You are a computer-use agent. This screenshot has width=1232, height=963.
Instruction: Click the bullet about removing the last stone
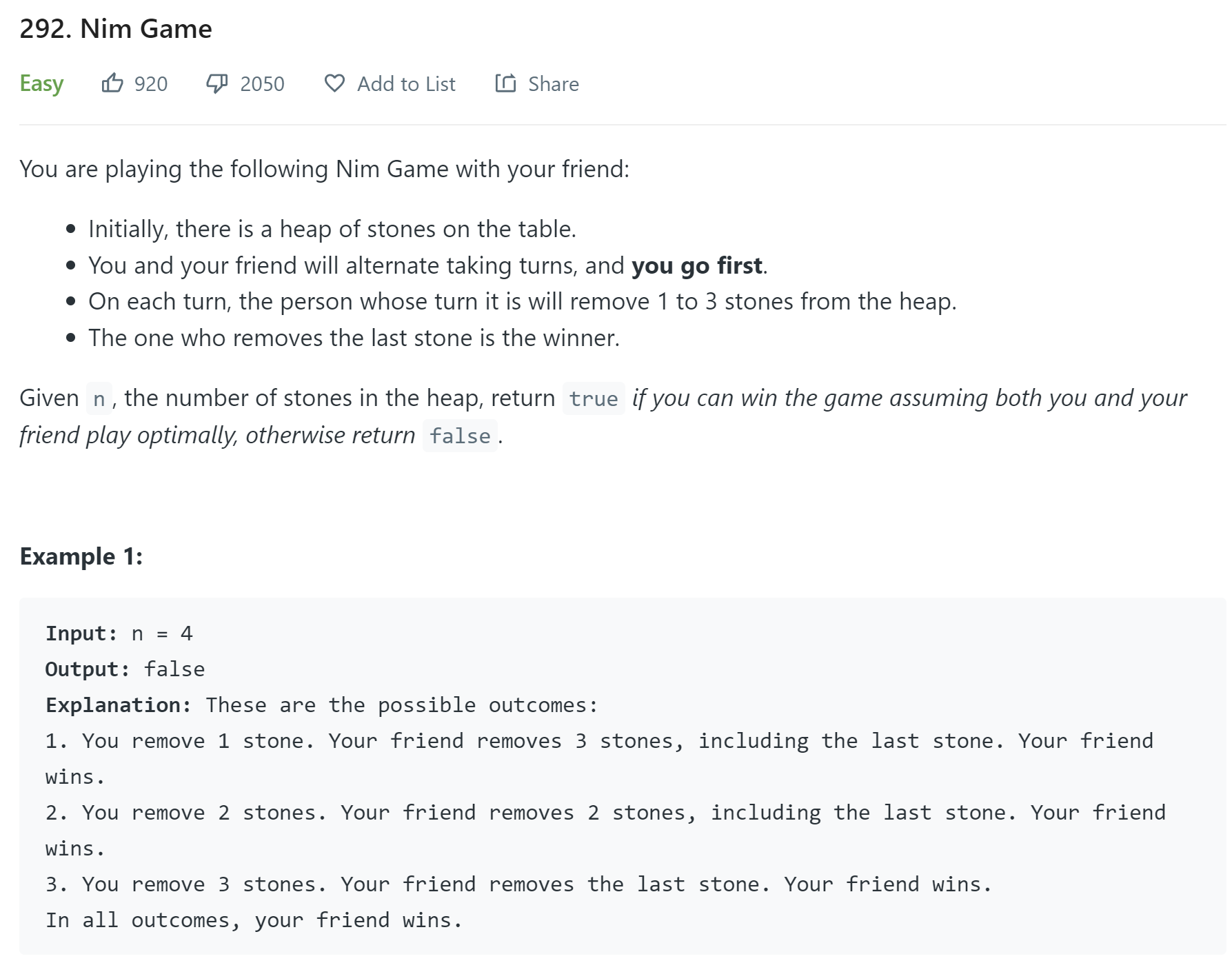coord(354,338)
